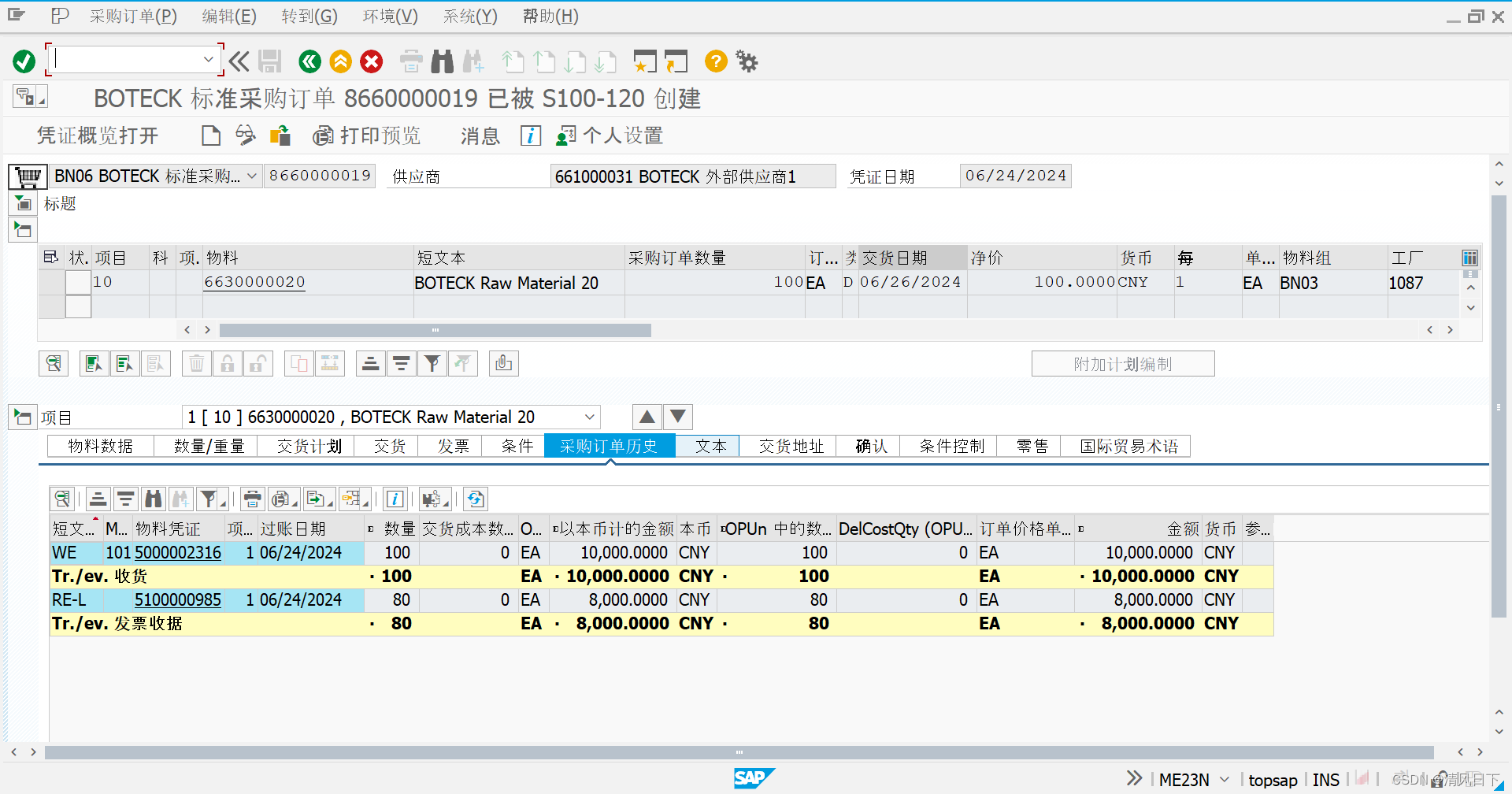This screenshot has width=1512, height=794.
Task: Click the refresh icon in the history toolbar
Action: click(476, 499)
